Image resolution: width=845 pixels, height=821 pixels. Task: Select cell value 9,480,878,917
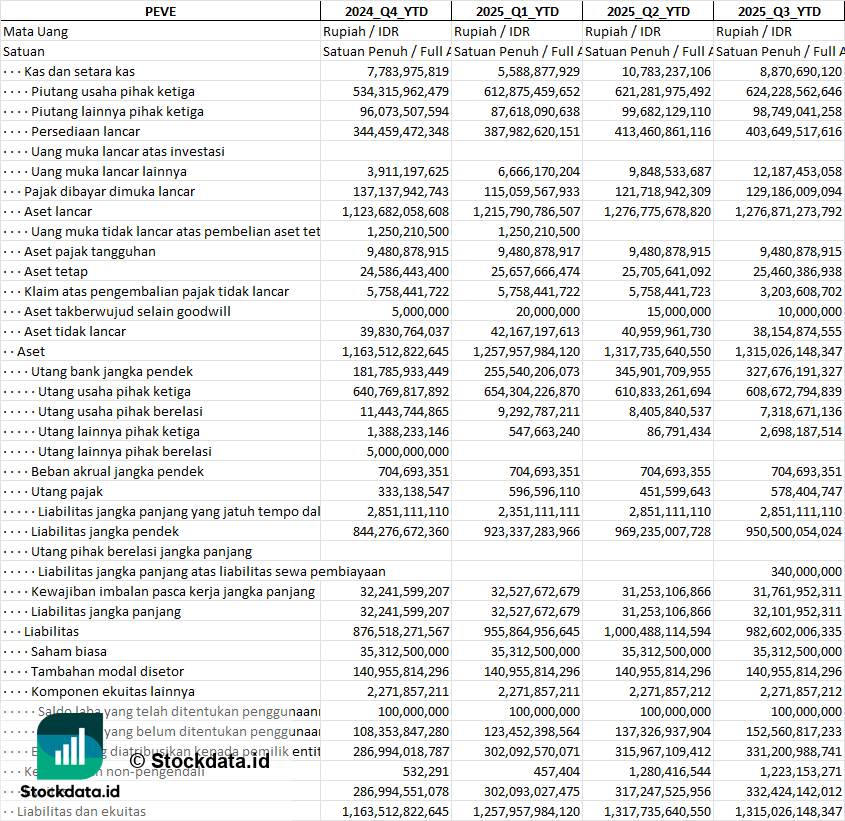coord(539,251)
